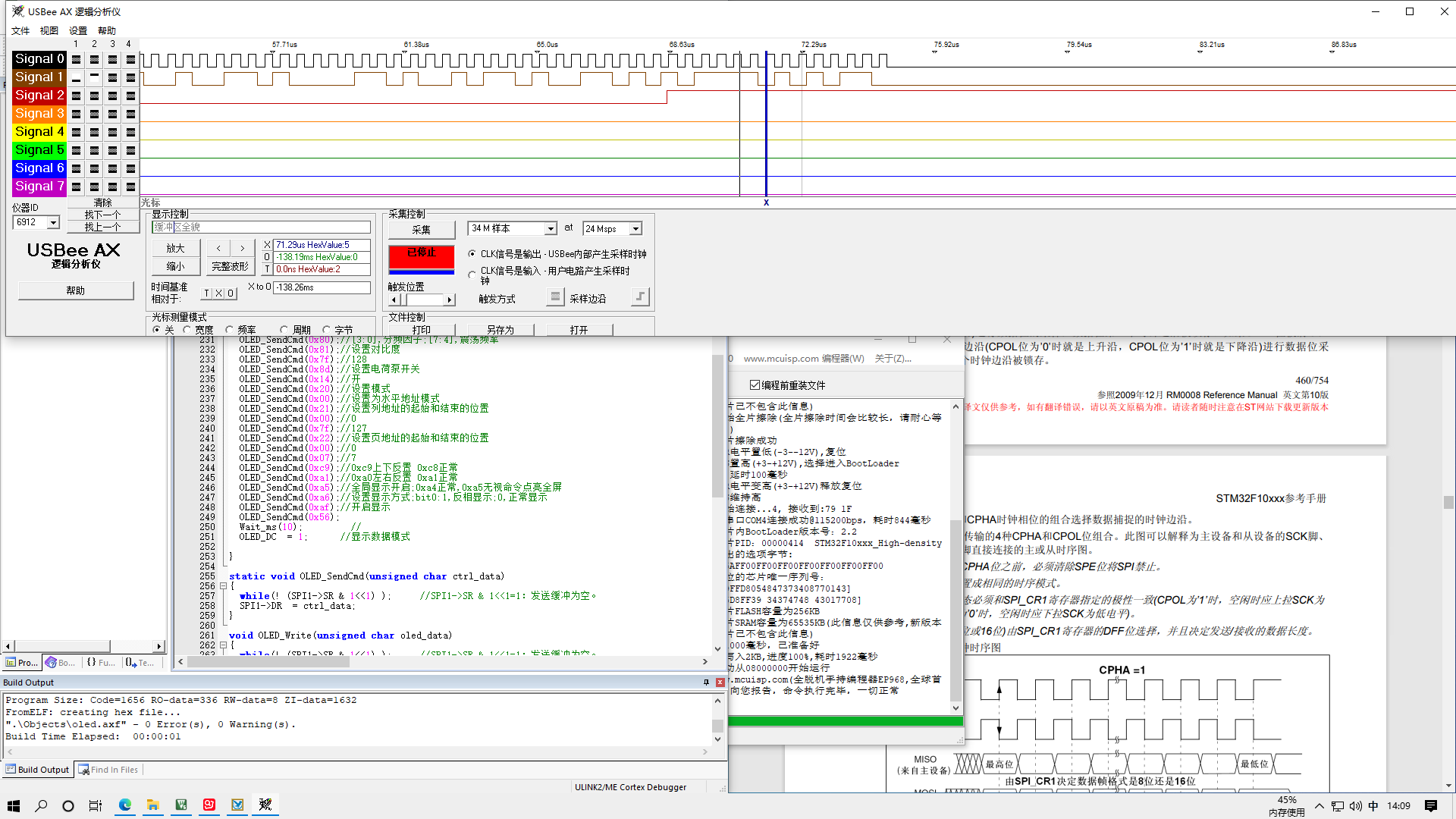Open the 仪器ID dropdown showing 6912

click(53, 222)
